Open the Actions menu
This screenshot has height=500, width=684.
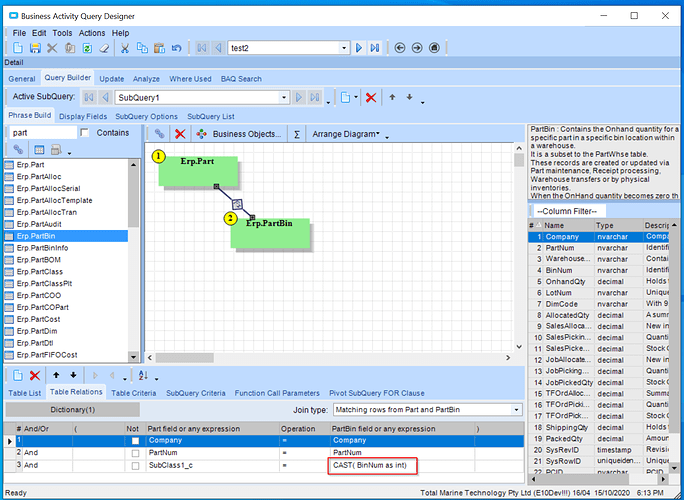[x=92, y=33]
